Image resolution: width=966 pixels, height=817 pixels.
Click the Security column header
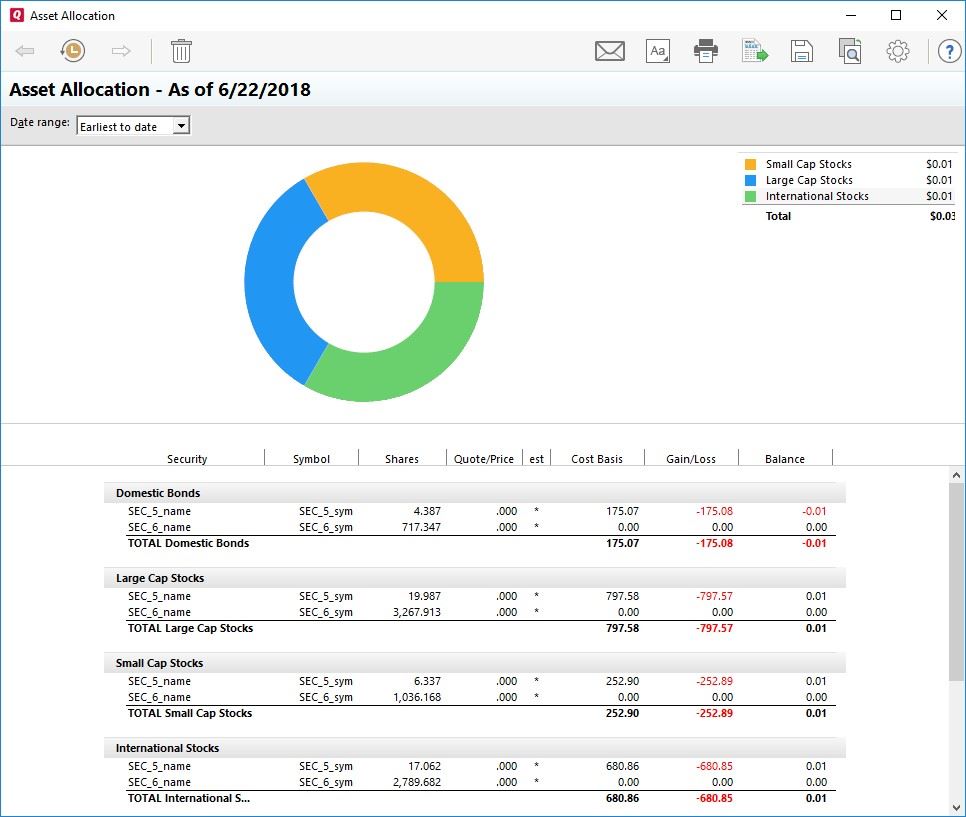click(x=187, y=459)
